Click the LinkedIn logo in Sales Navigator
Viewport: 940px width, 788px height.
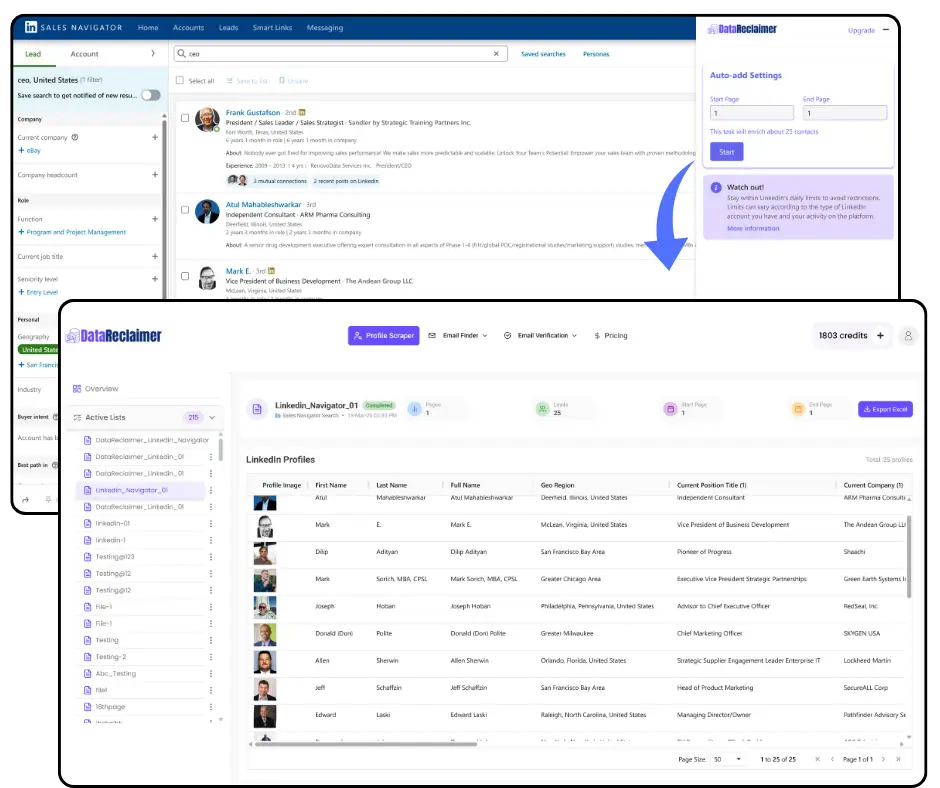(x=31, y=28)
